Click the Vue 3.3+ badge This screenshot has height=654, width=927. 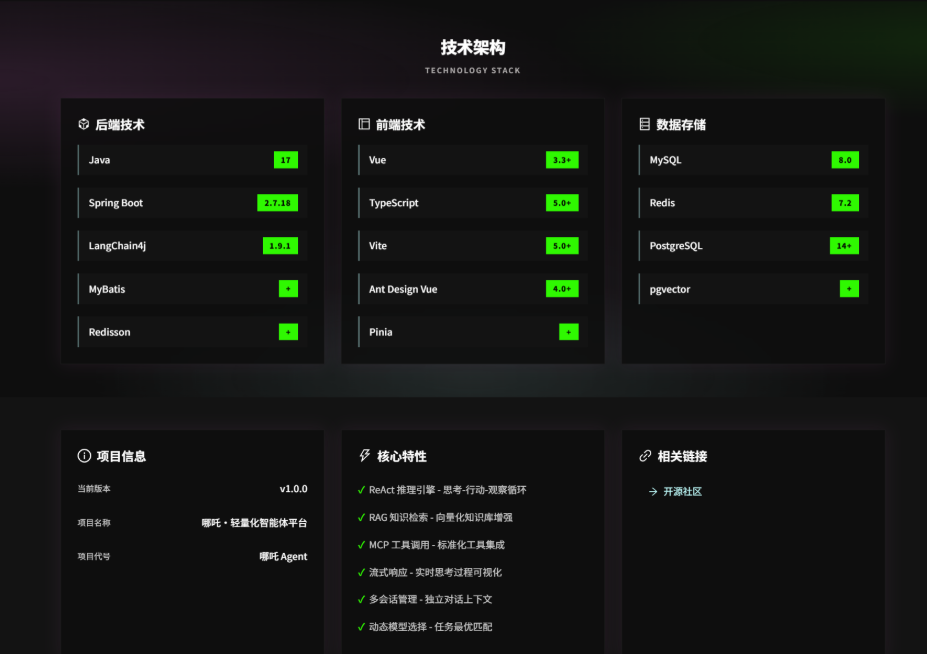pyautogui.click(x=562, y=160)
